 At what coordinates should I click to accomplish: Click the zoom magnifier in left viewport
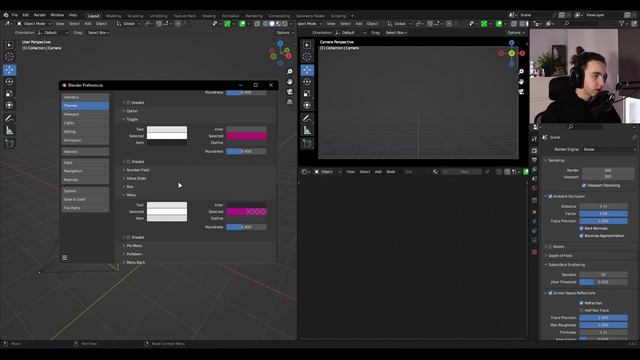[289, 72]
